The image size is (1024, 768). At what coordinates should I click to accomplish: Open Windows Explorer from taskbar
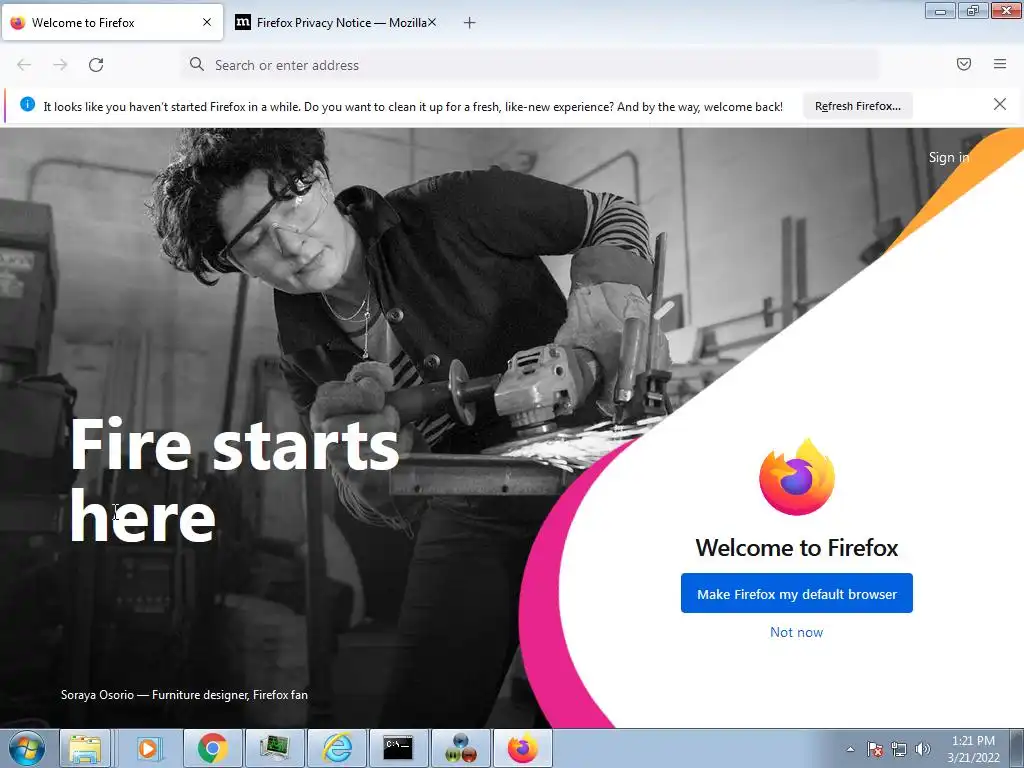[86, 748]
